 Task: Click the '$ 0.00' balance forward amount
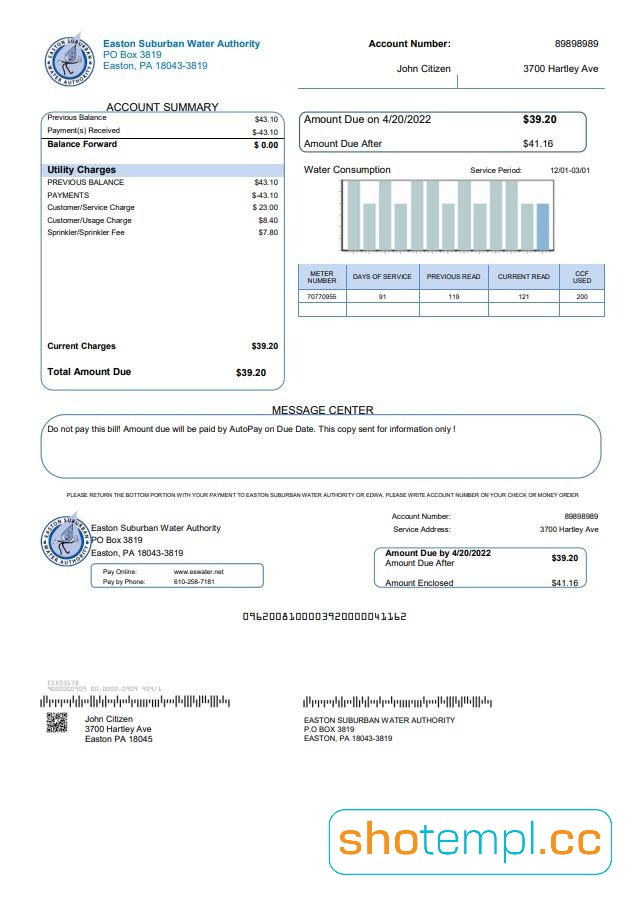266,145
